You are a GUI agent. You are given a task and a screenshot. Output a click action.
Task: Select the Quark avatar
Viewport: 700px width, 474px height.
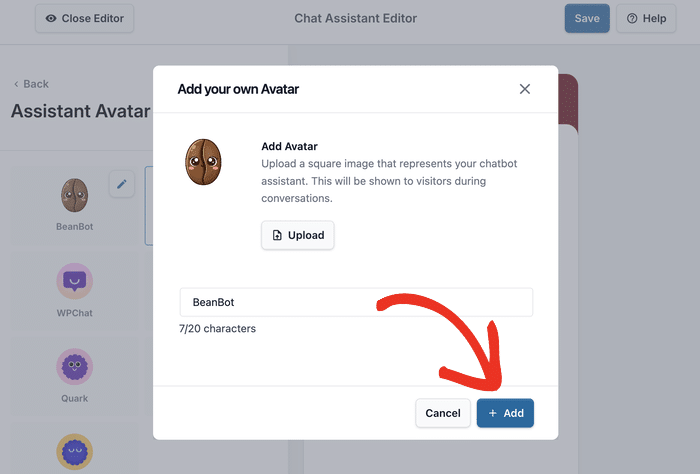point(74,366)
